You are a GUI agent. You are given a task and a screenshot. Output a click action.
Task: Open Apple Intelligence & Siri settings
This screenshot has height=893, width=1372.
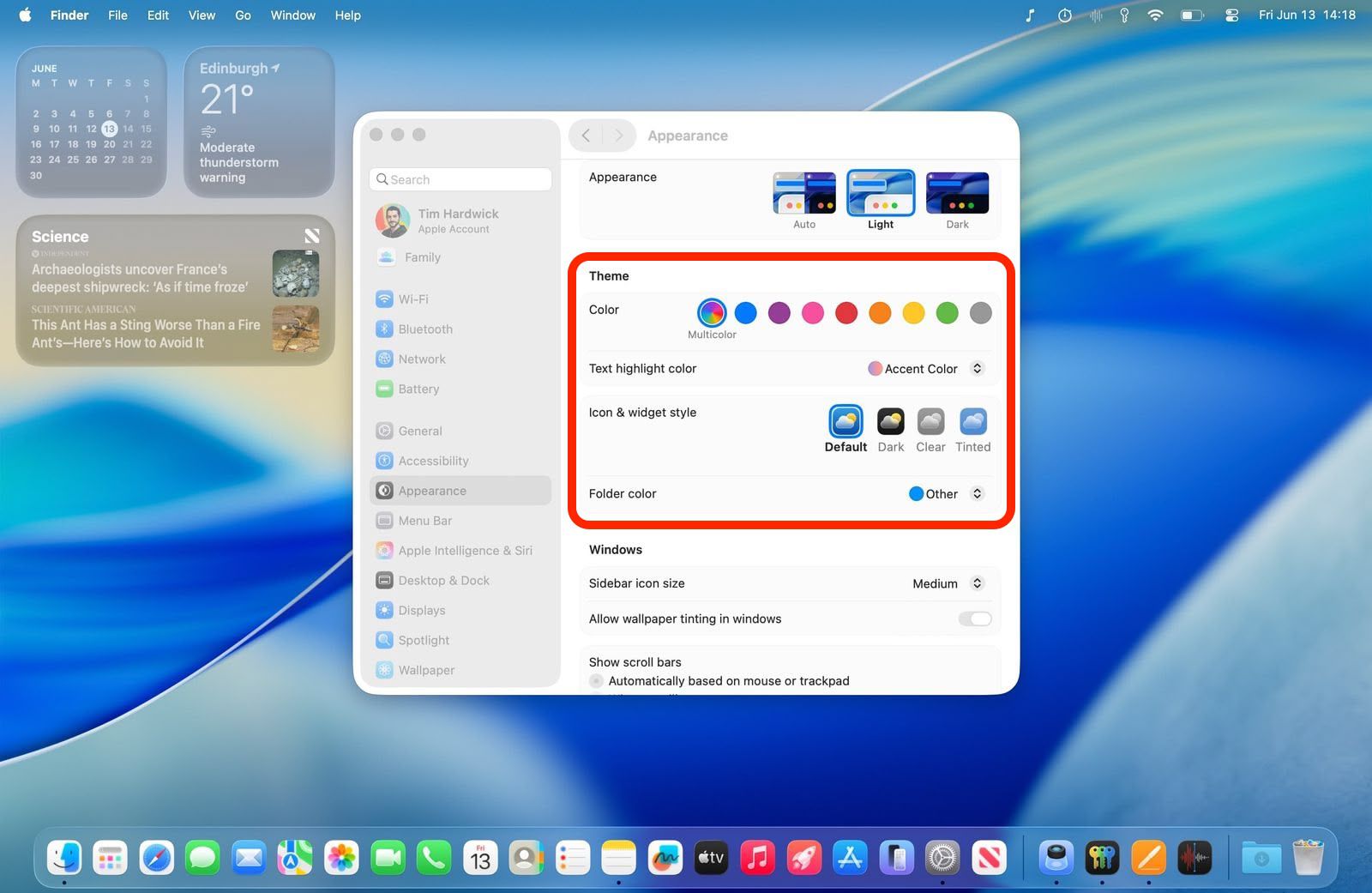pyautogui.click(x=464, y=550)
